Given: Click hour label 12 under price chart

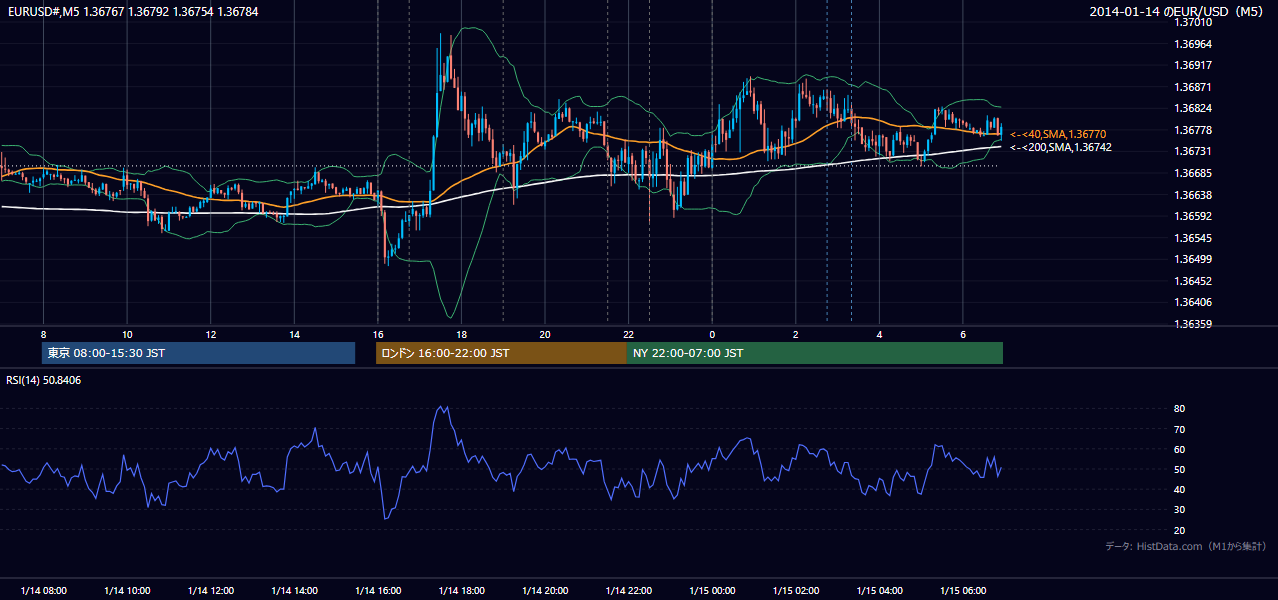Looking at the screenshot, I should pos(210,334).
